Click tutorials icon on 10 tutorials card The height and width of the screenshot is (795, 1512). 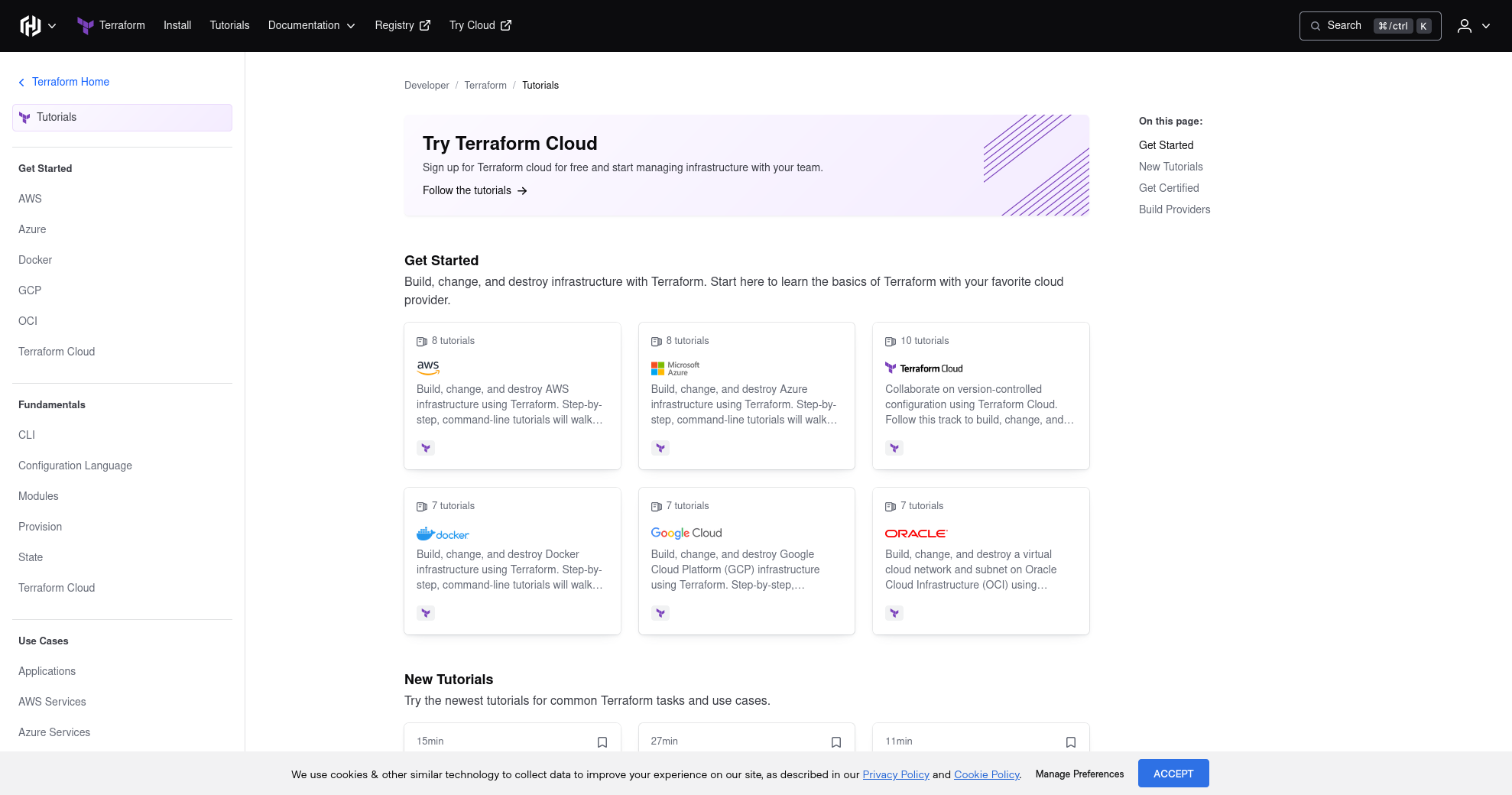(x=890, y=342)
